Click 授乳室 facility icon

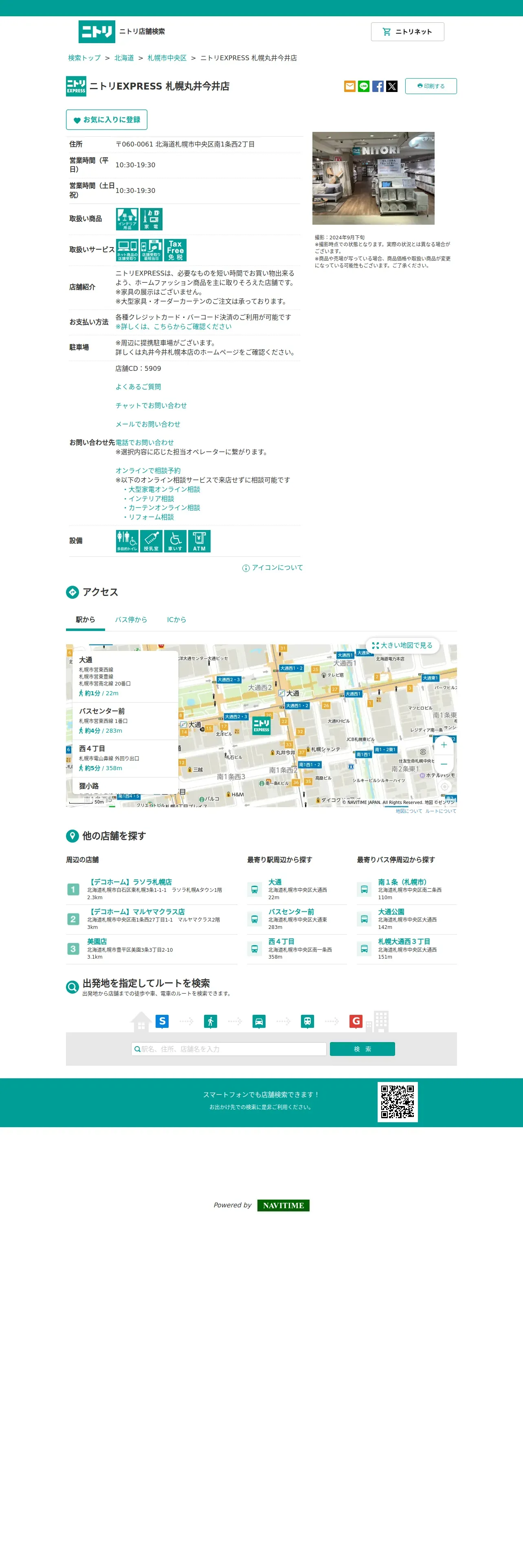[151, 541]
